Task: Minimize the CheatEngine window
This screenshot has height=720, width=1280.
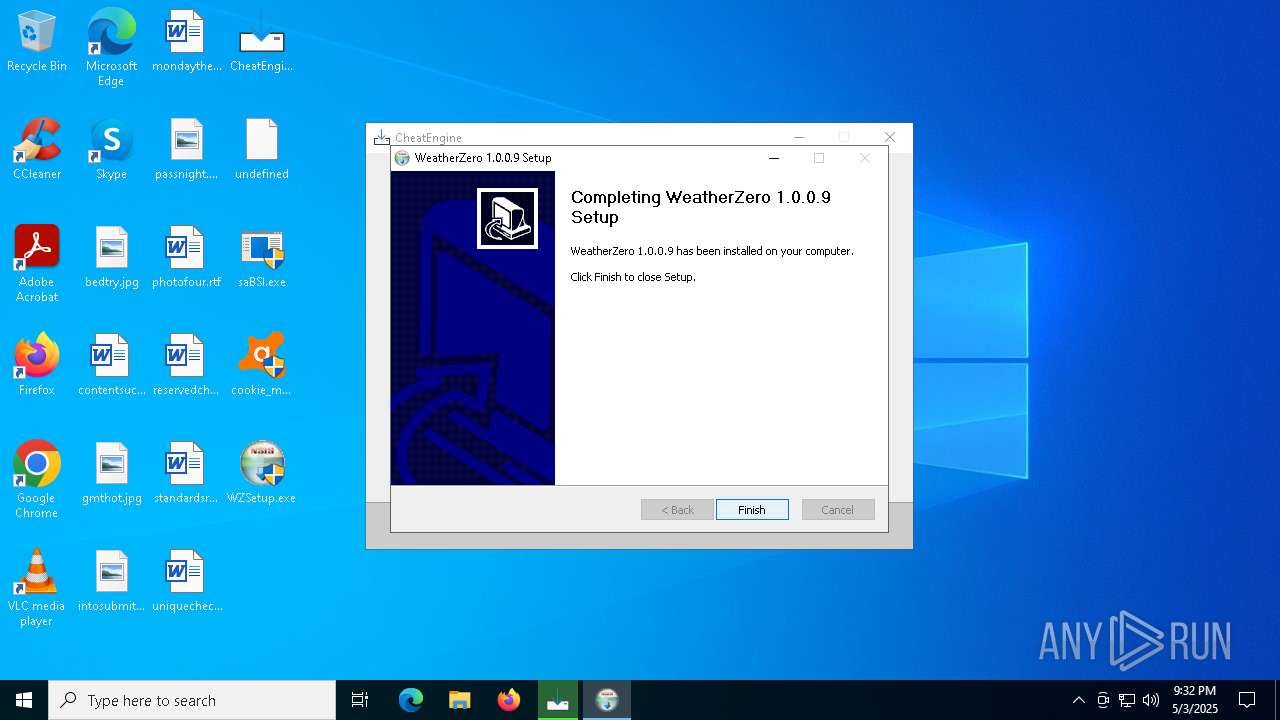Action: (799, 137)
